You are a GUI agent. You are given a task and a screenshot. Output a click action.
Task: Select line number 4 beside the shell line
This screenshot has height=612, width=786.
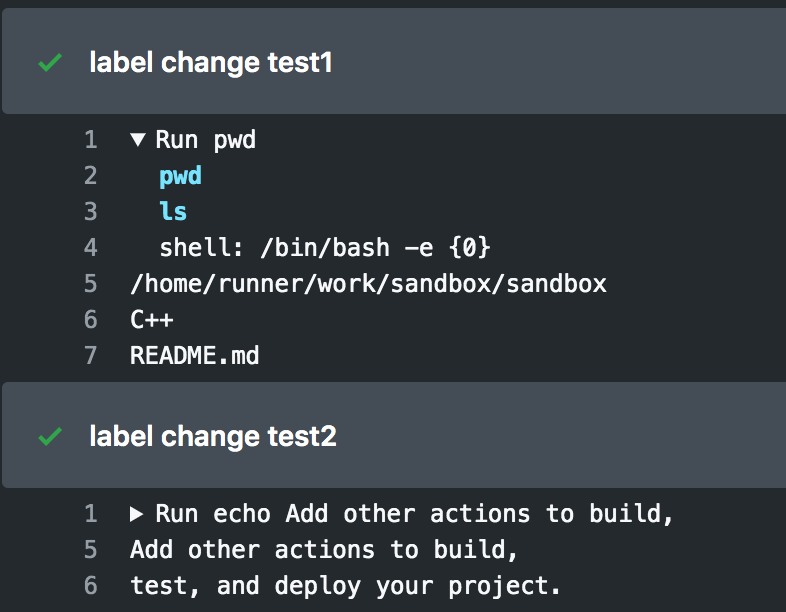90,248
